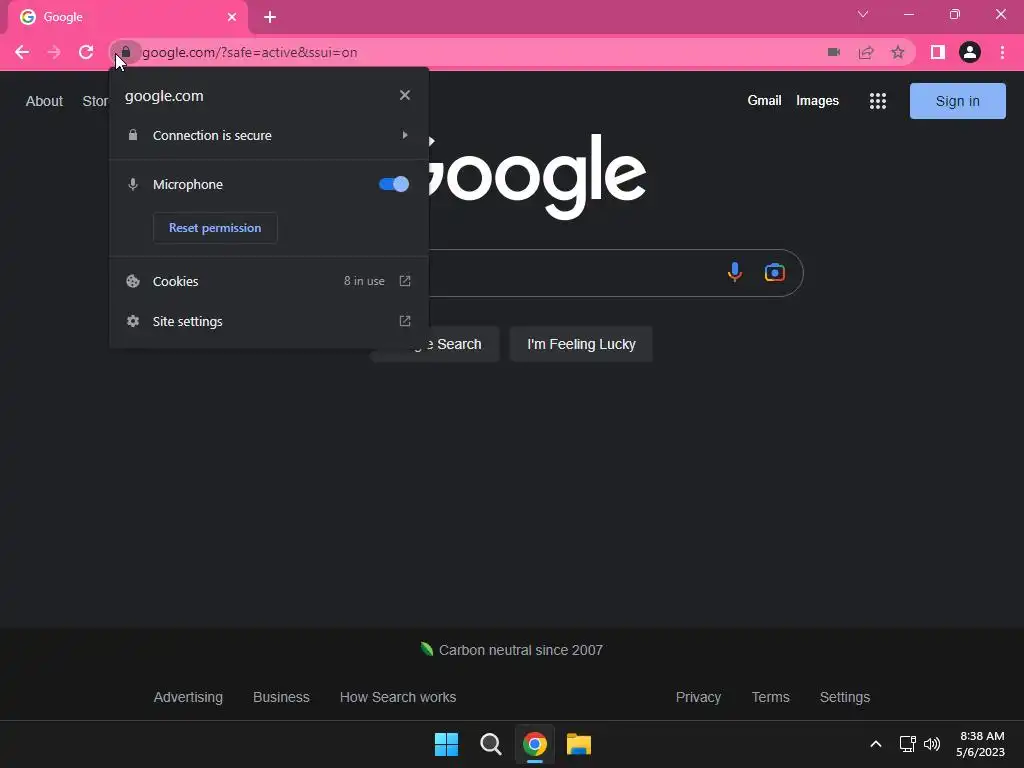Click I'm Feeling Lucky button

(581, 344)
